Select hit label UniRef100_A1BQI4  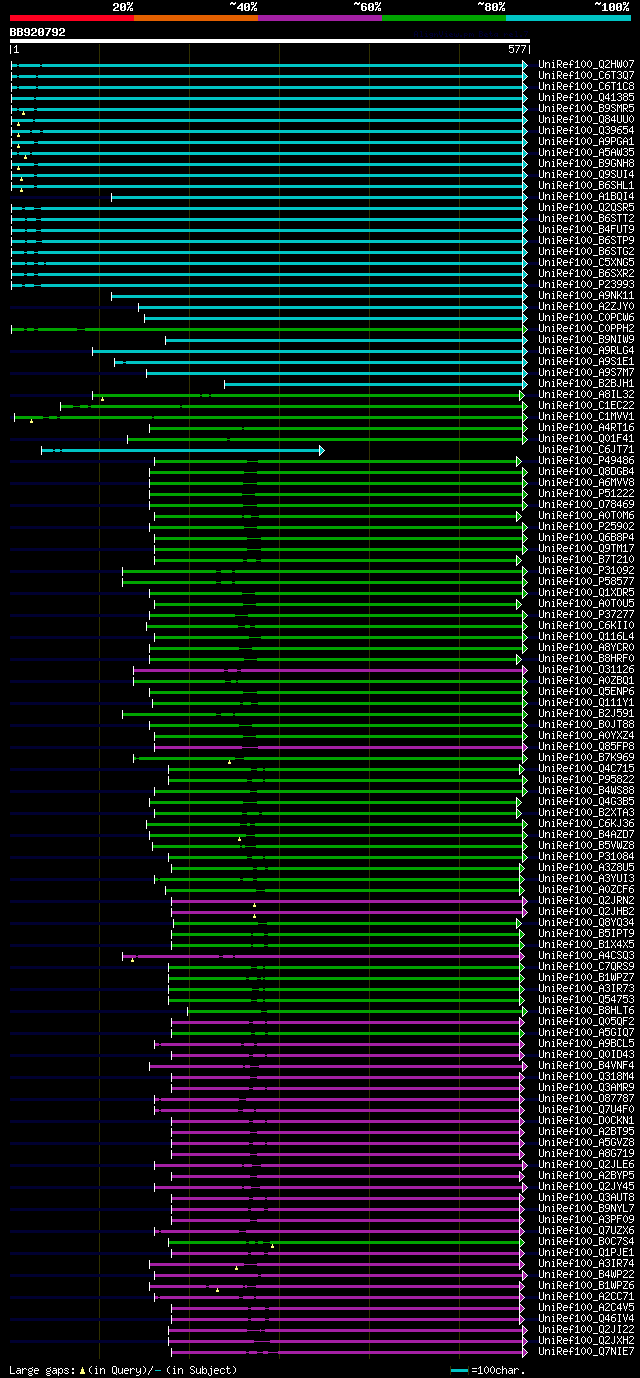(x=586, y=196)
